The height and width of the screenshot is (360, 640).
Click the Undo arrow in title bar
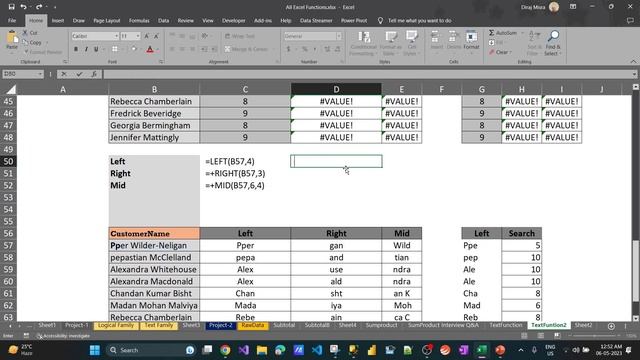tap(24, 7)
